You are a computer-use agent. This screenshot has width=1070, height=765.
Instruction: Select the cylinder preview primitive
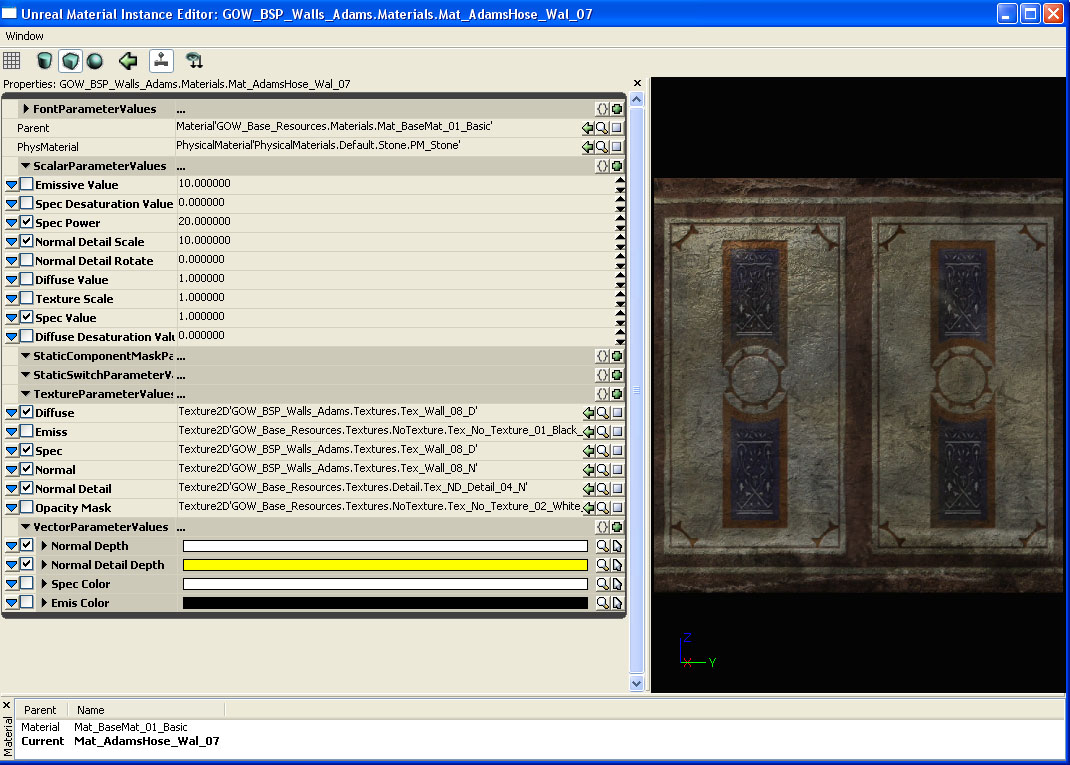tap(44, 61)
